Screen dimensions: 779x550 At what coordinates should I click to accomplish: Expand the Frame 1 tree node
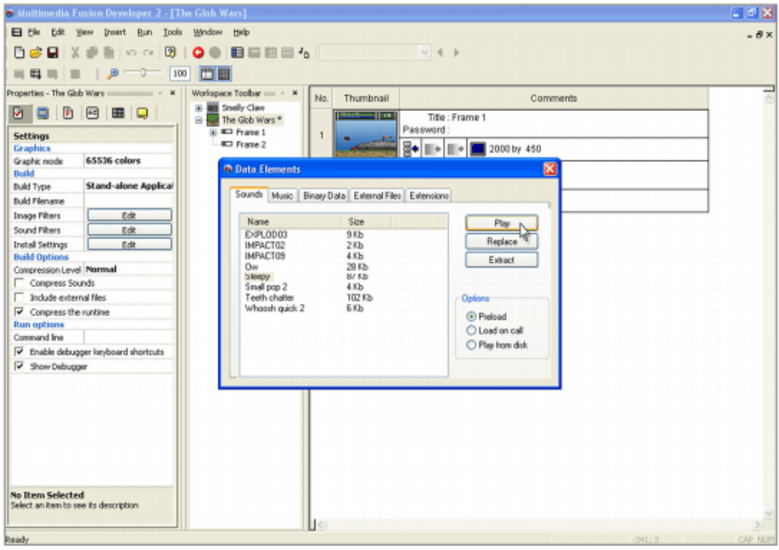point(213,132)
